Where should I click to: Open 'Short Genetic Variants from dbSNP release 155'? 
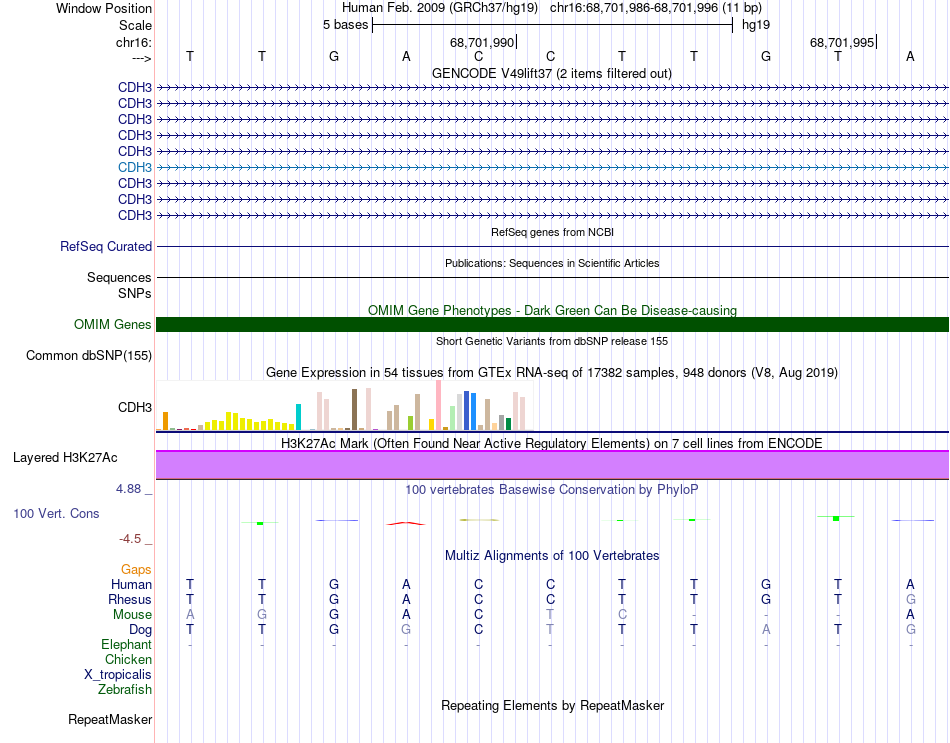click(x=552, y=341)
